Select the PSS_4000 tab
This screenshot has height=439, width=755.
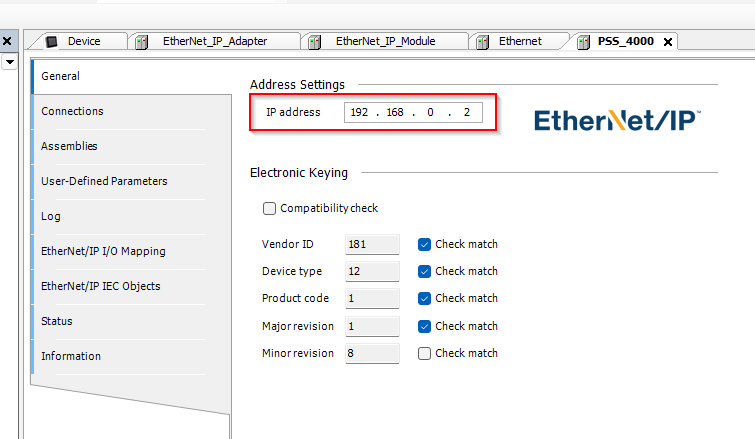(x=625, y=41)
